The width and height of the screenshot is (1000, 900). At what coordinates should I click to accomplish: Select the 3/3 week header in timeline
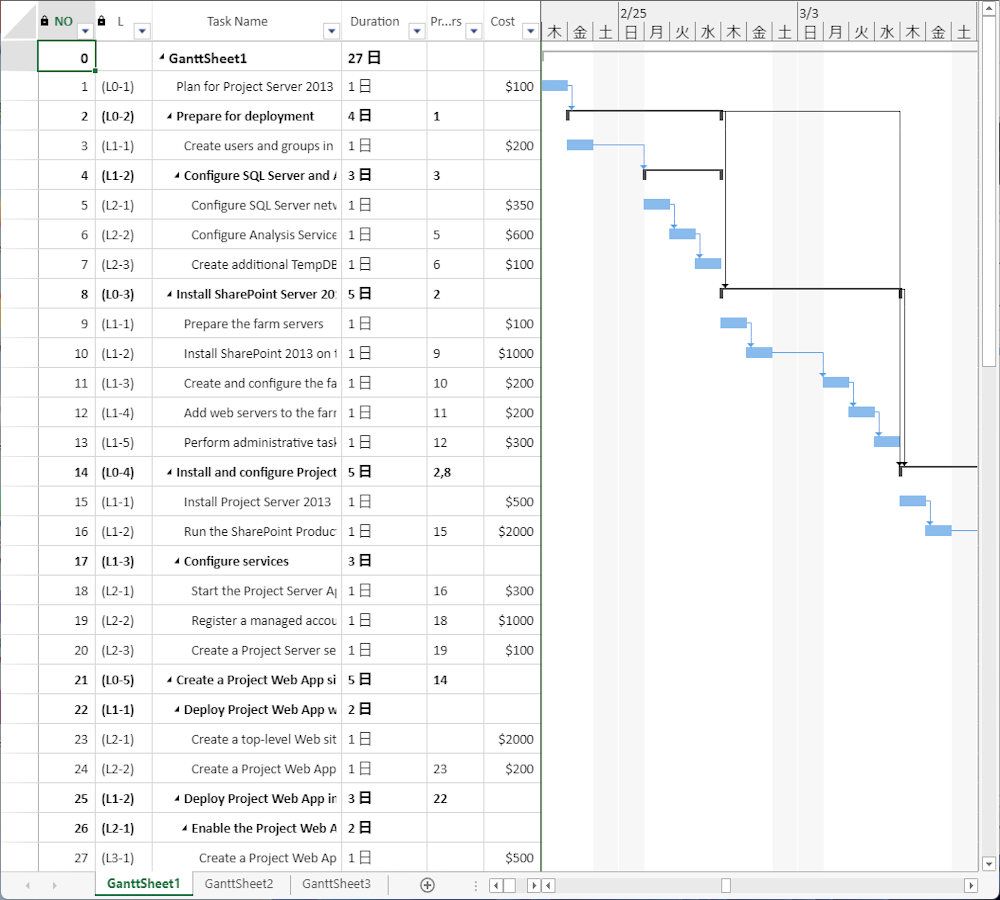(x=887, y=12)
